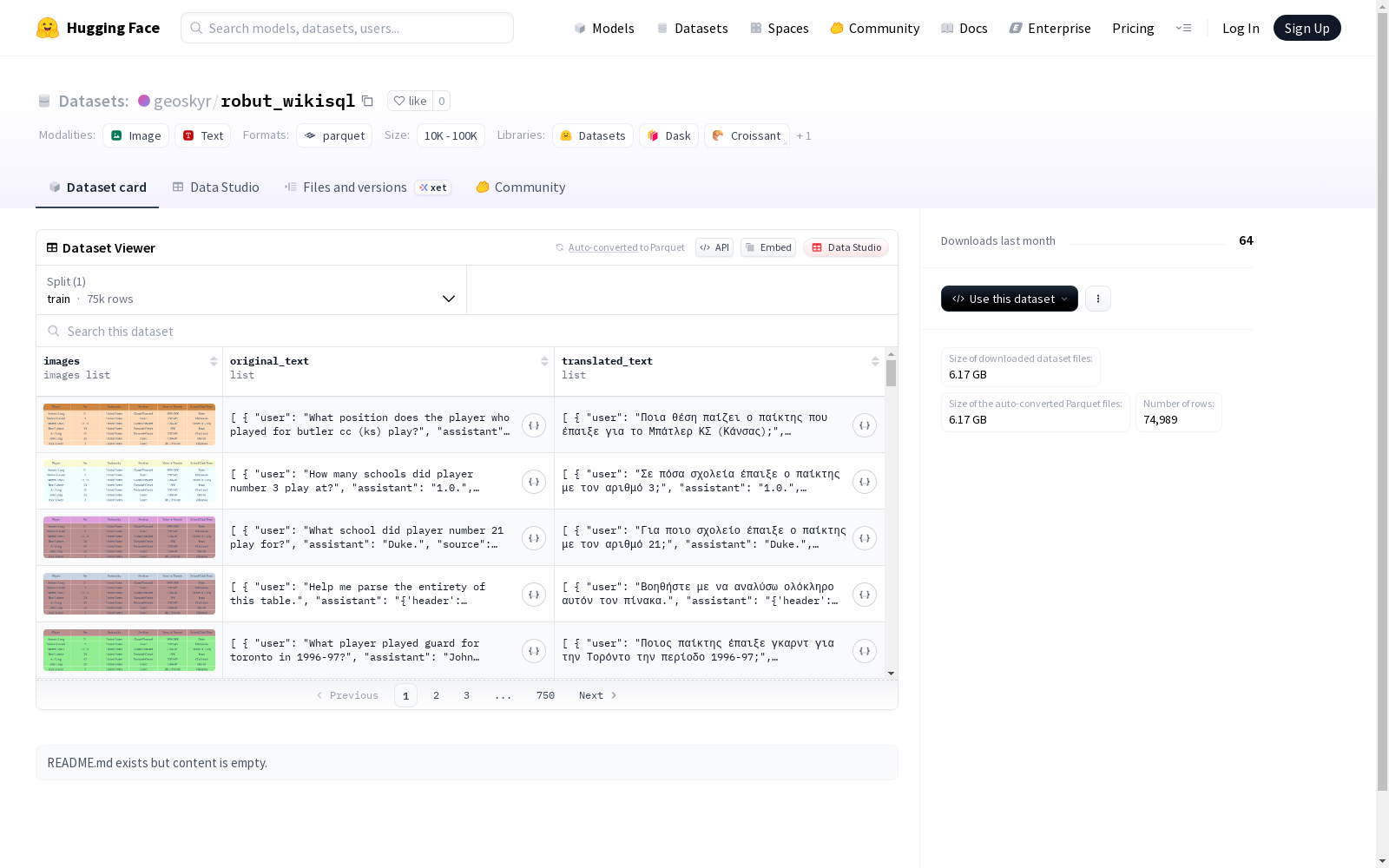Viewport: 1389px width, 868px height.
Task: Open the three-dot dataset options menu
Action: 1098,299
